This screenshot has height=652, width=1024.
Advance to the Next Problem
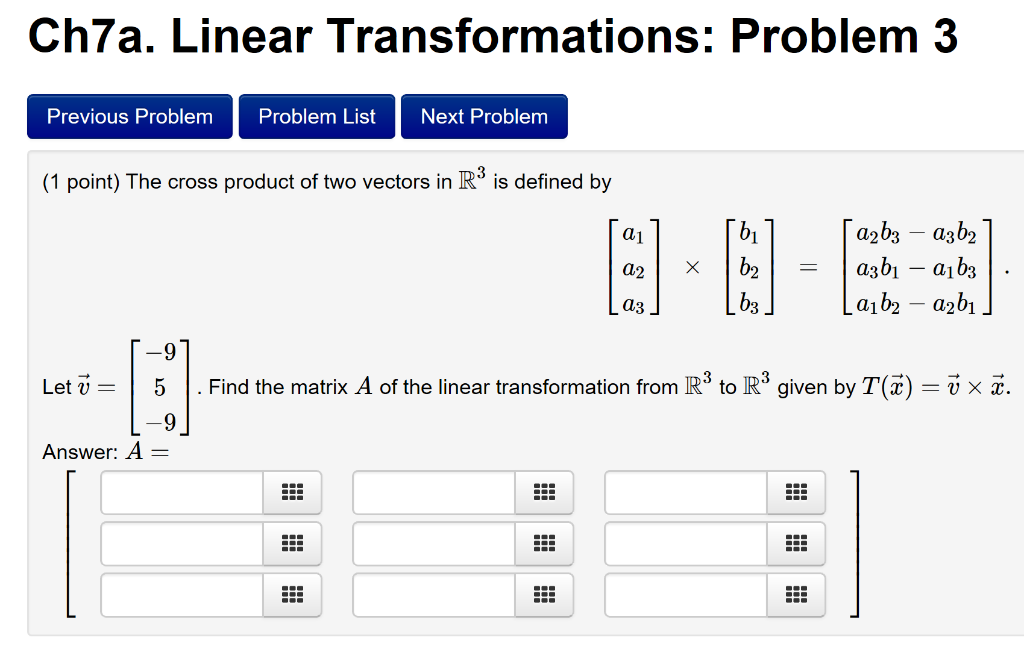click(484, 116)
